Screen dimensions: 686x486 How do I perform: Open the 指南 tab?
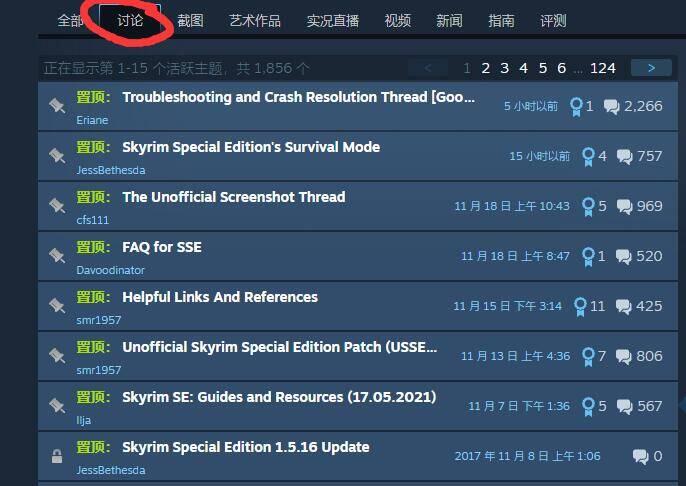coord(501,21)
